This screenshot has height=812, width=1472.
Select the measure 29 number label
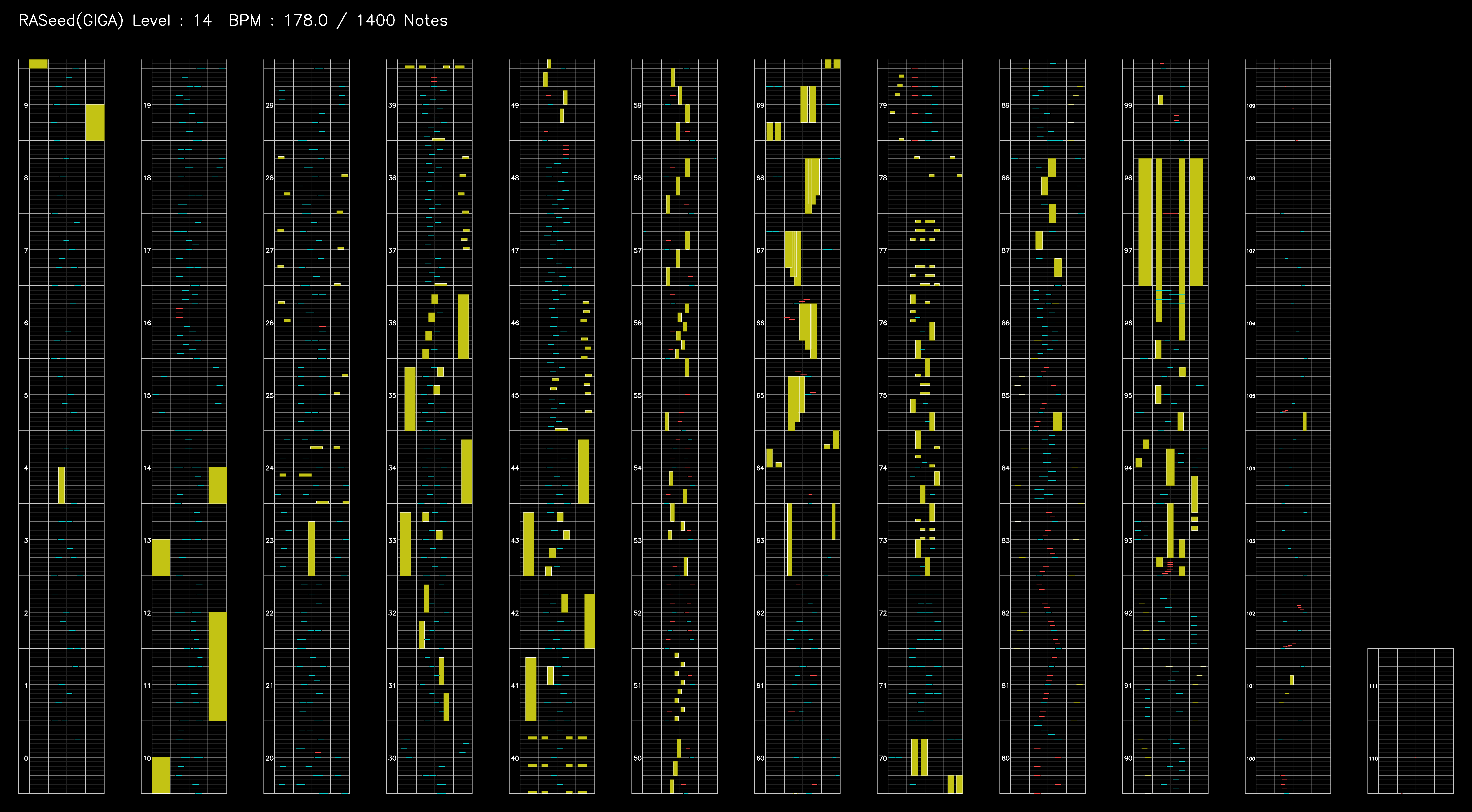(269, 105)
